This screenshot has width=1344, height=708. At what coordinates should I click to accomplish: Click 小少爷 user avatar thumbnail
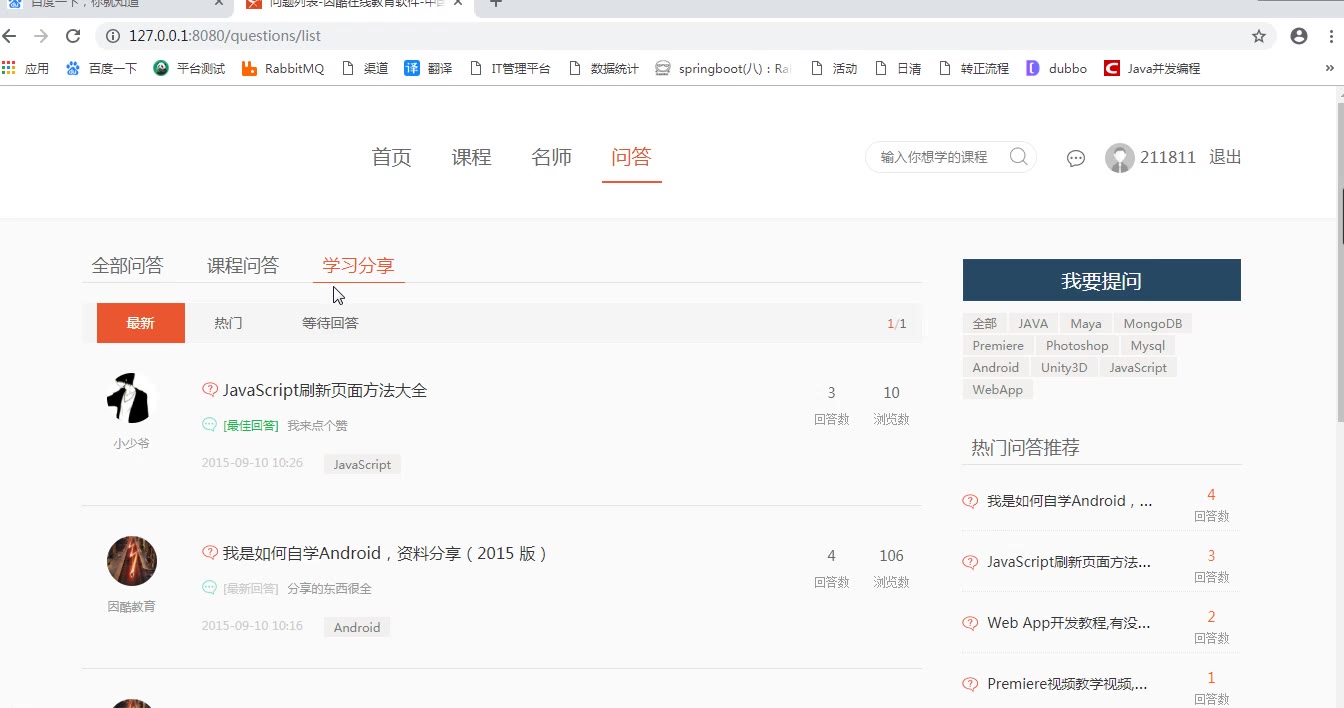click(x=131, y=398)
